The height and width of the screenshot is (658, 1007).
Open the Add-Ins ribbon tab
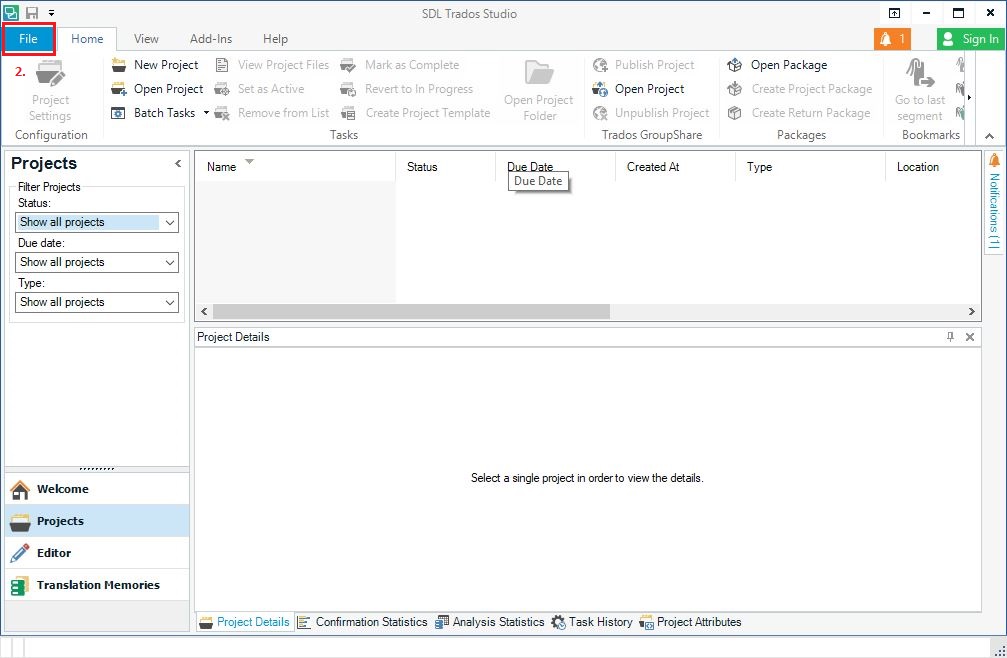[x=211, y=39]
